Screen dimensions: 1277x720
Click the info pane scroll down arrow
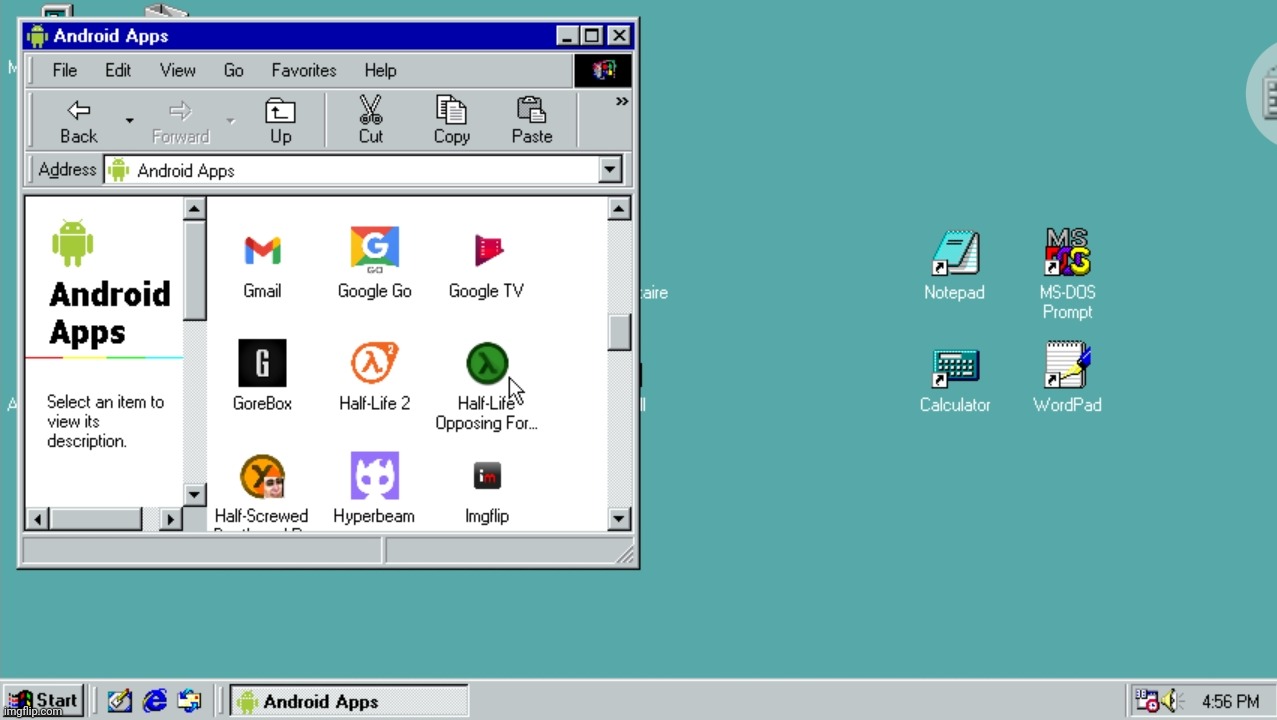[x=194, y=494]
